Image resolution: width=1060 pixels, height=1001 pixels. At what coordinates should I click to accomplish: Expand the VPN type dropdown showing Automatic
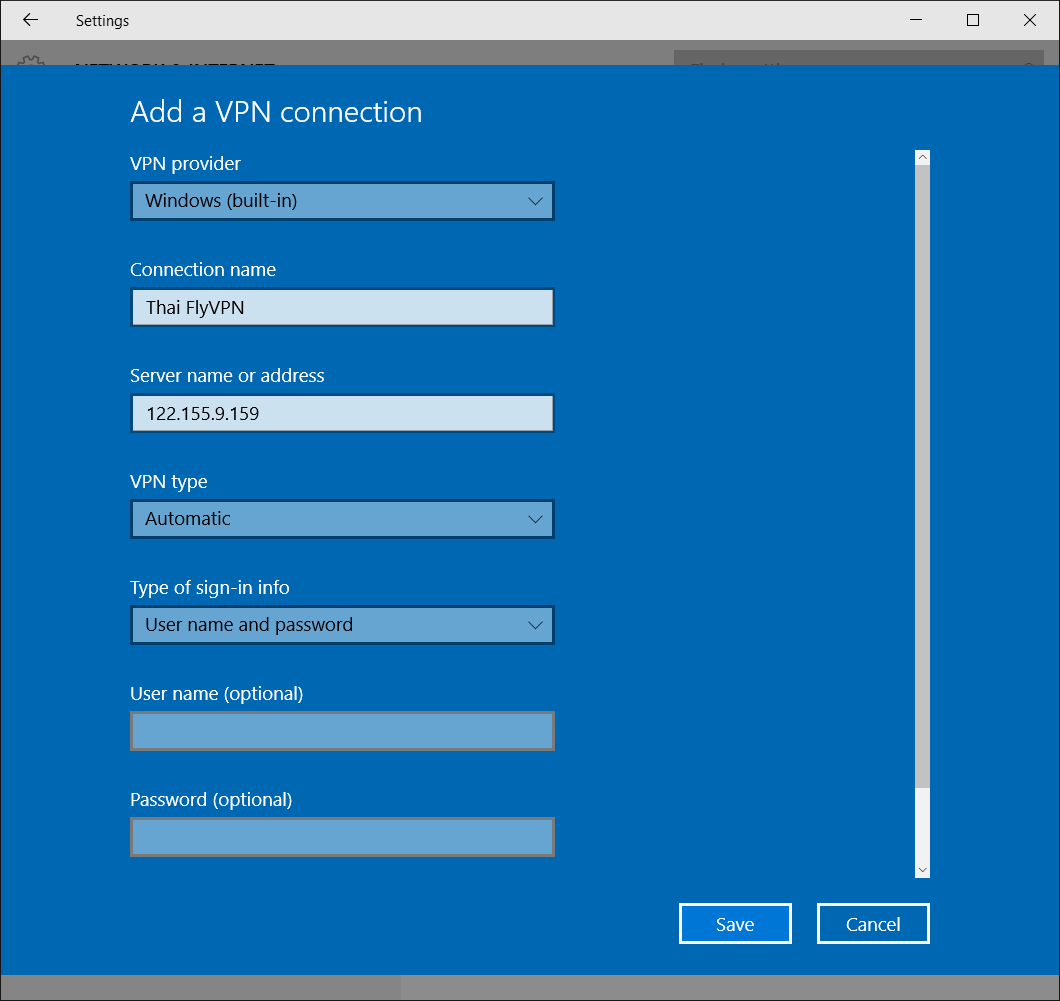tap(342, 519)
